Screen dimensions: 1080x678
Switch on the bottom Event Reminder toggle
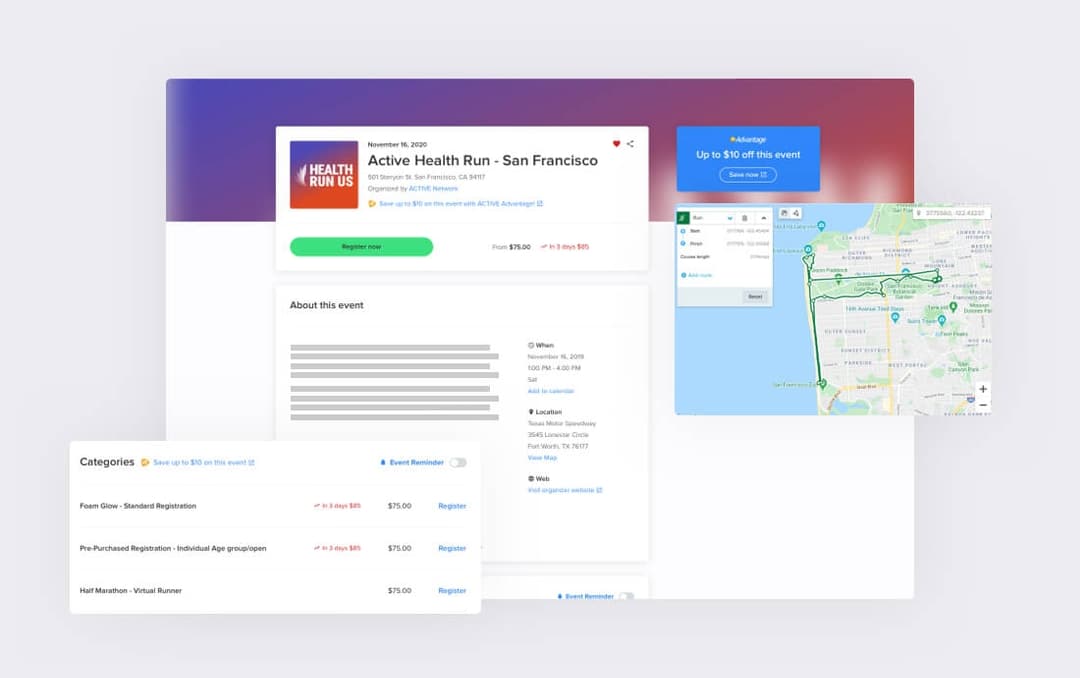627,595
